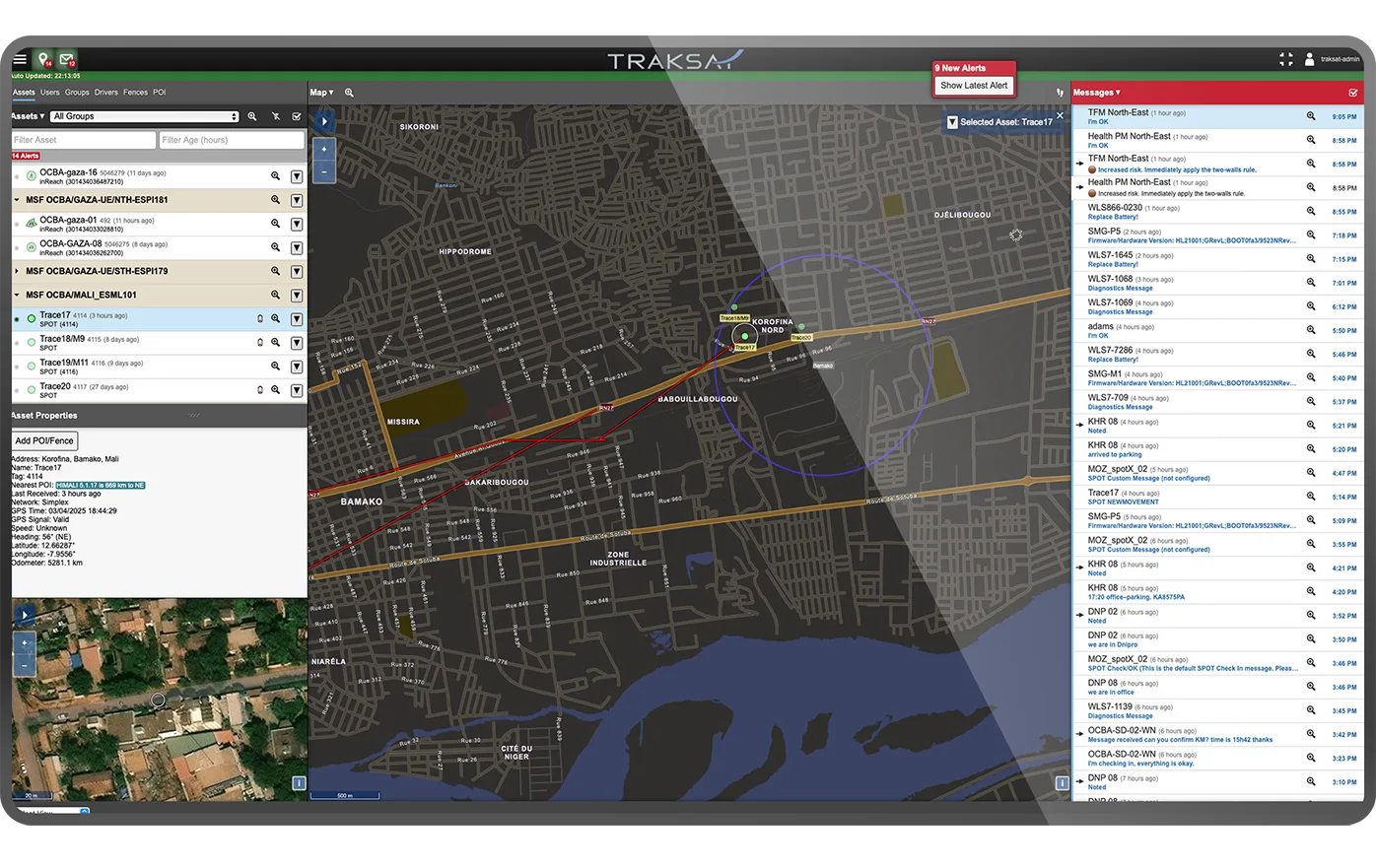Open the All Groups dropdown
This screenshot has height=868, width=1376.
coord(145,116)
